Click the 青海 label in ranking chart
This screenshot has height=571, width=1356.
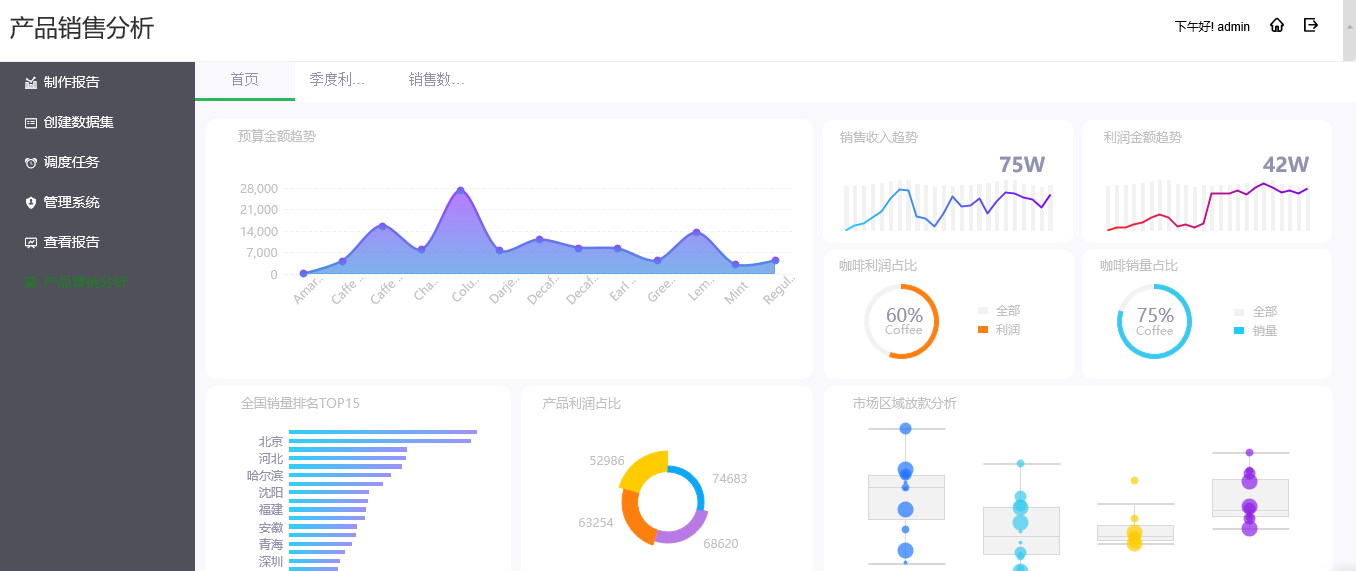point(270,544)
